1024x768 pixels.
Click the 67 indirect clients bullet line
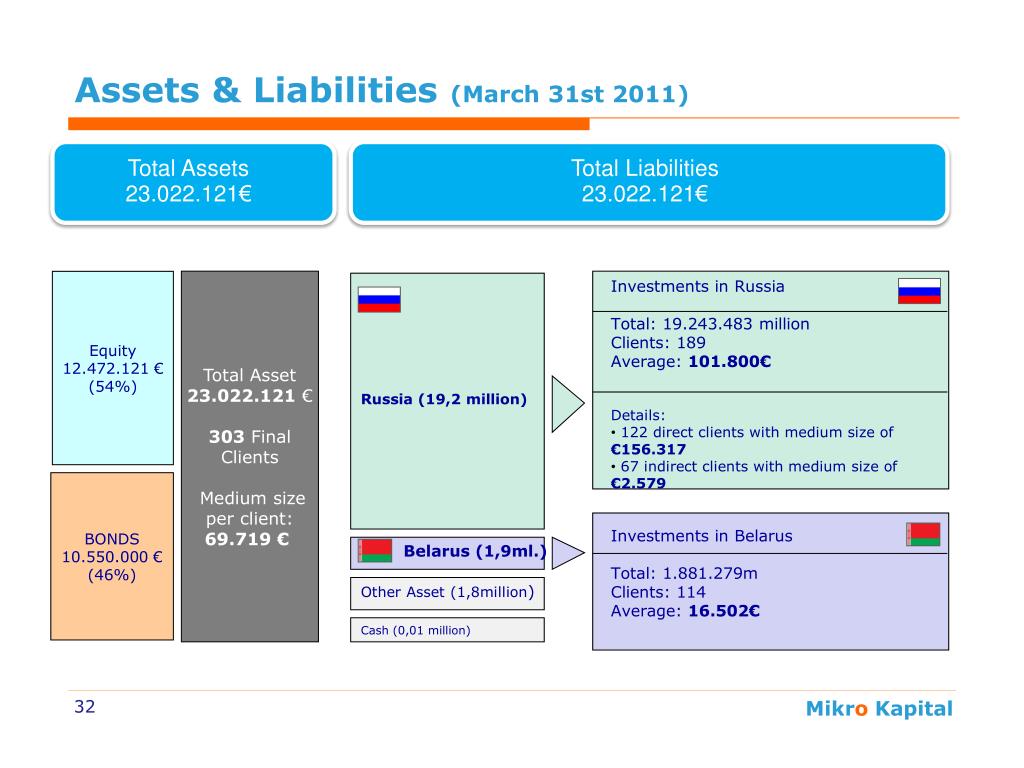(754, 466)
